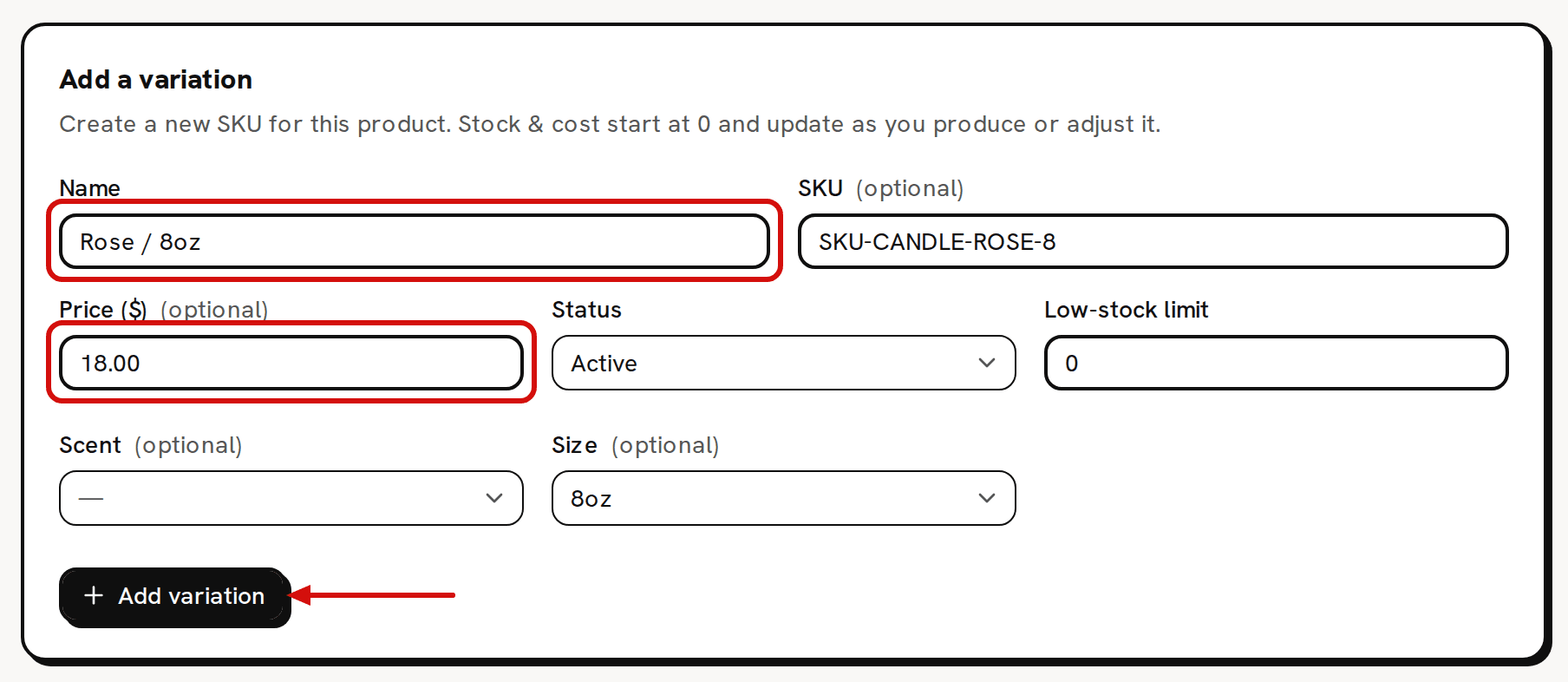Click the Low-stock limit label

point(1127,310)
